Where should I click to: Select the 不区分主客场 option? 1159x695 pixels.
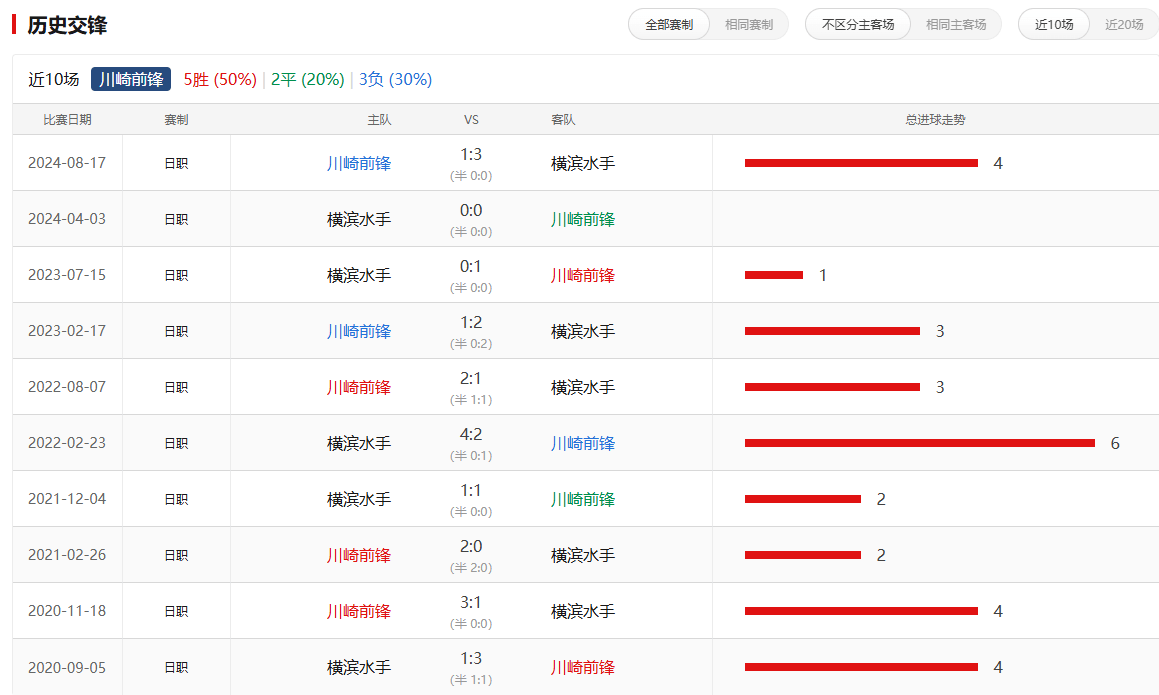(857, 24)
